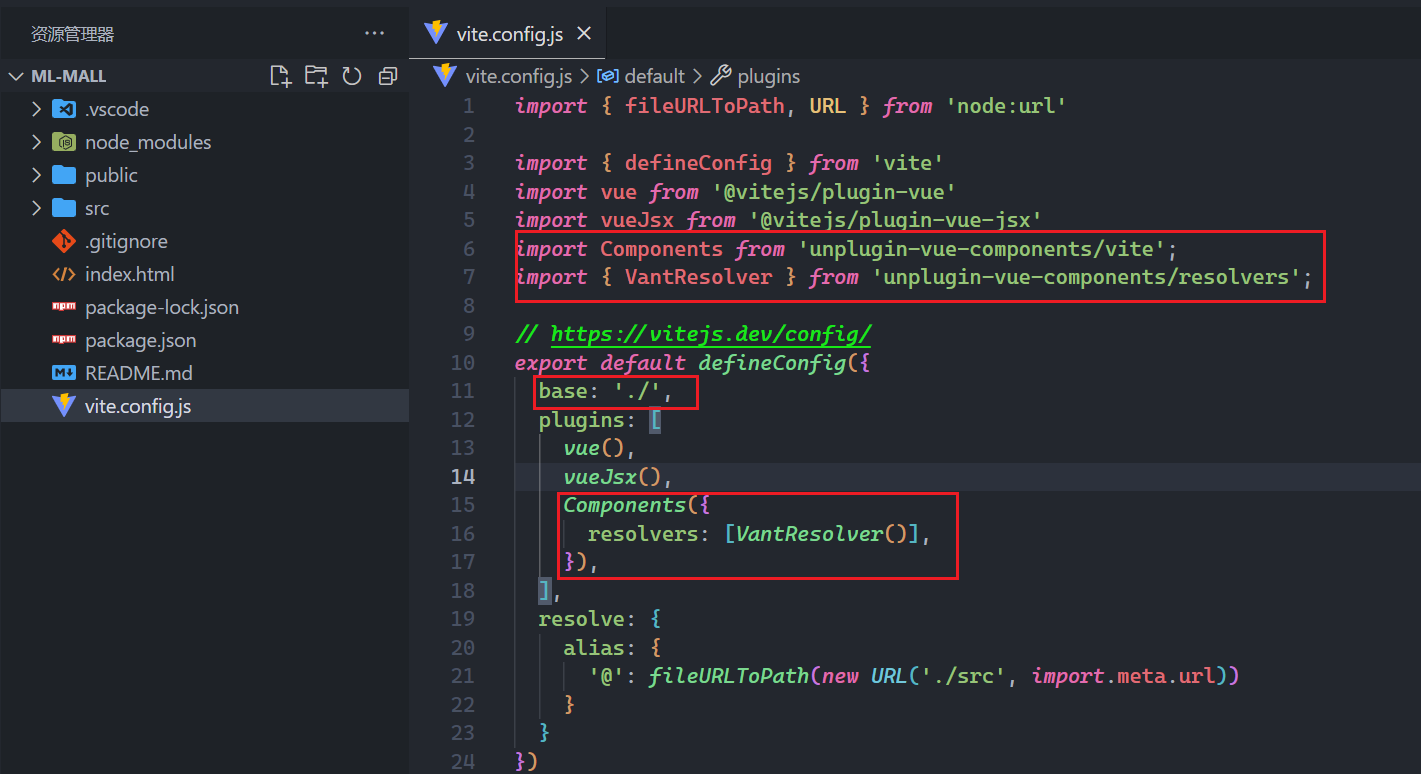
Task: Click the git icon beside .gitignore
Action: click(x=64, y=241)
